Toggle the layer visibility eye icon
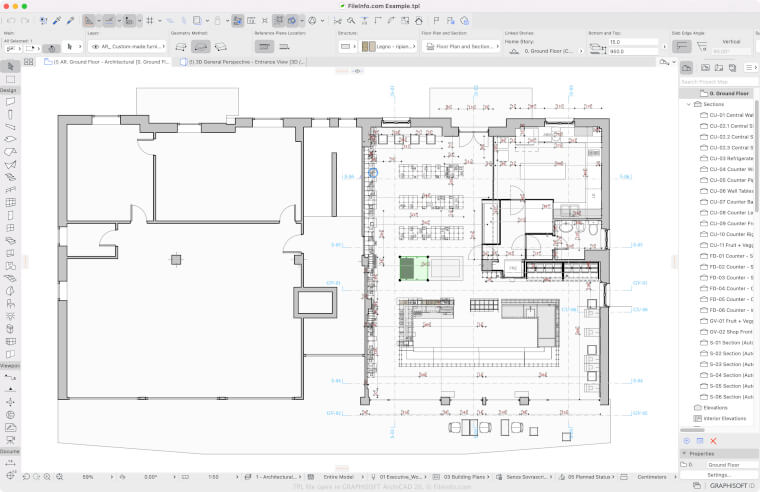The image size is (760, 492). (x=95, y=46)
